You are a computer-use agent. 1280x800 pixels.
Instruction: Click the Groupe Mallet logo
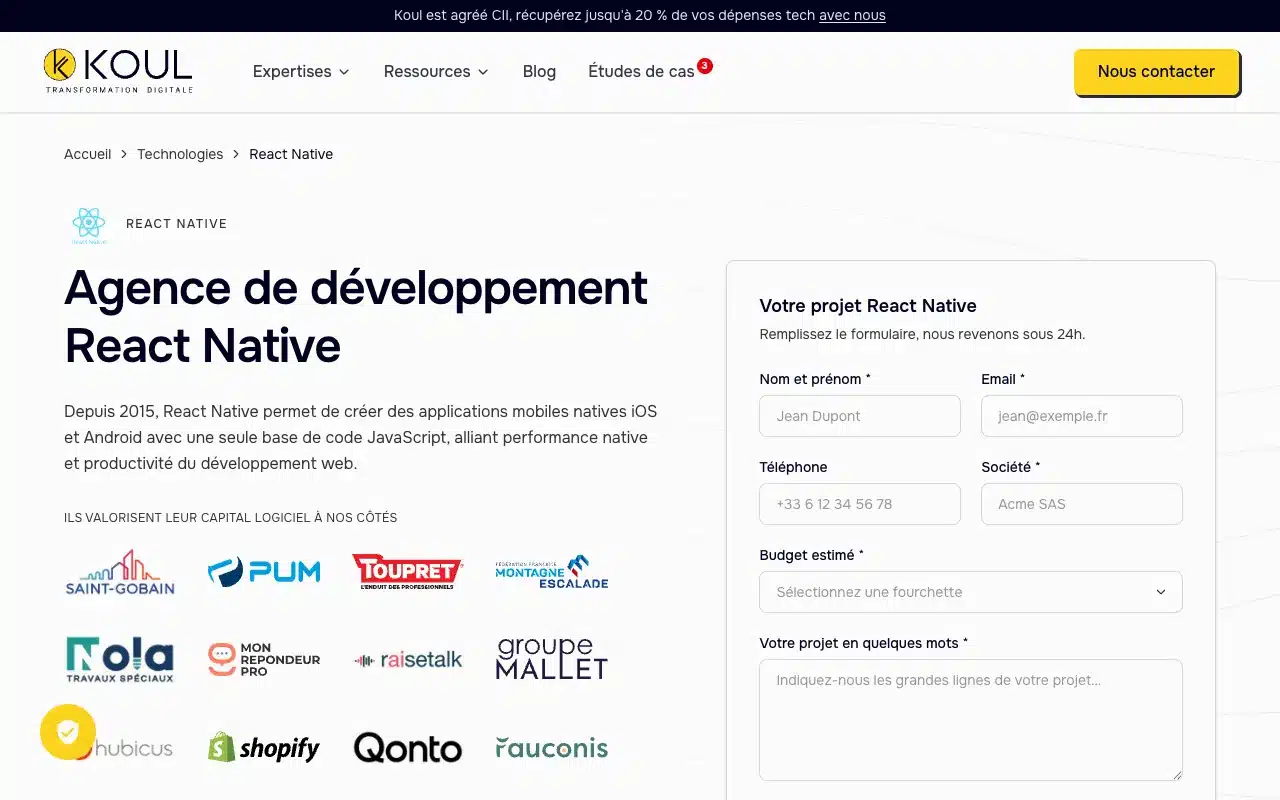point(552,660)
